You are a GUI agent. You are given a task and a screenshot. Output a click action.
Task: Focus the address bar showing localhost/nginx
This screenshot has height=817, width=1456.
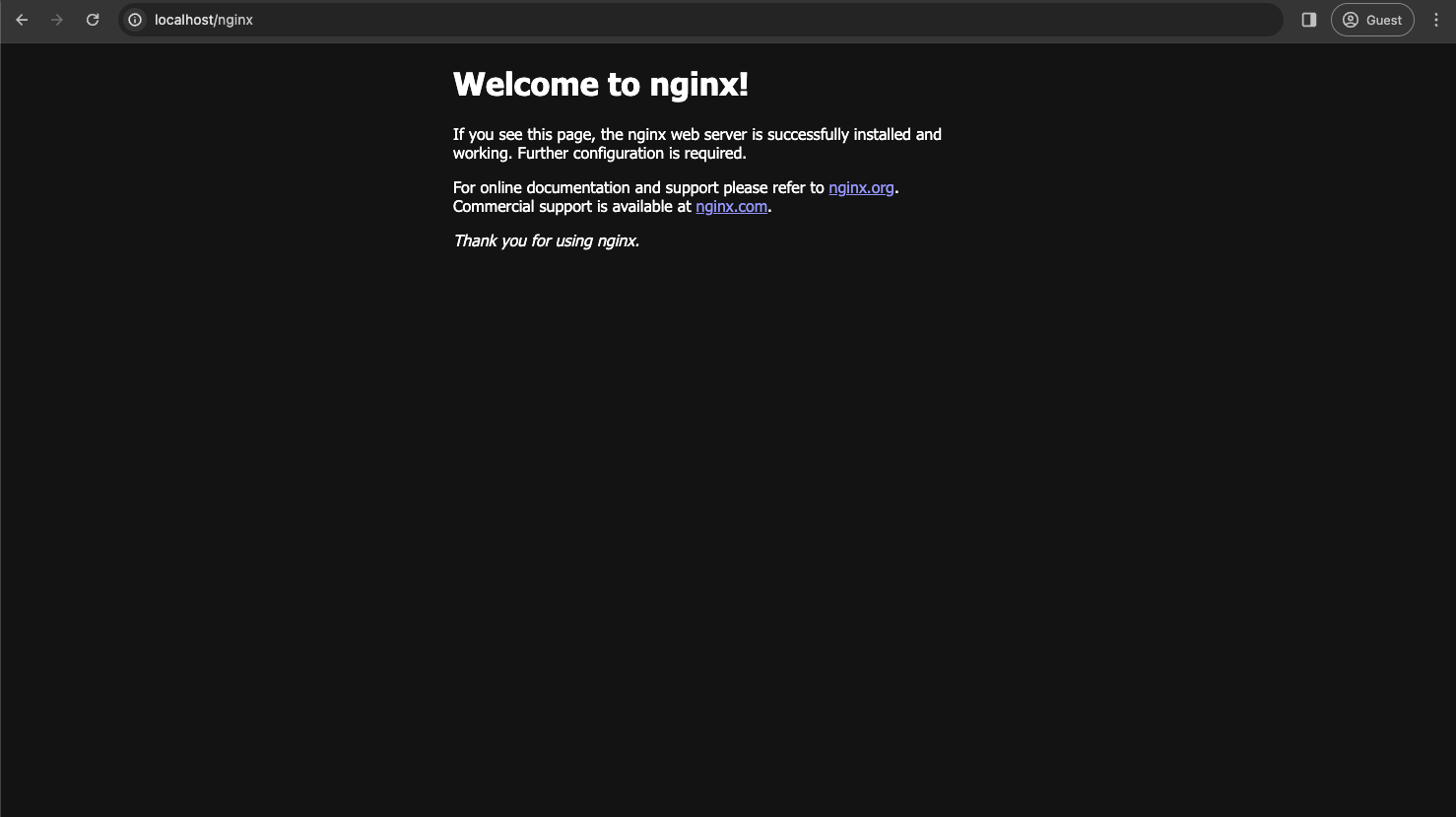(700, 20)
